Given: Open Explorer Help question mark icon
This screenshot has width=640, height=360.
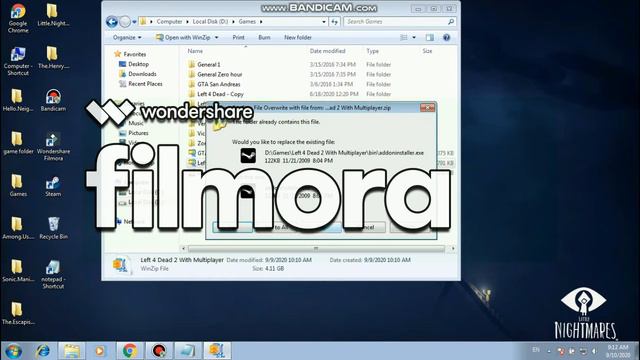Looking at the screenshot, I should 447,38.
